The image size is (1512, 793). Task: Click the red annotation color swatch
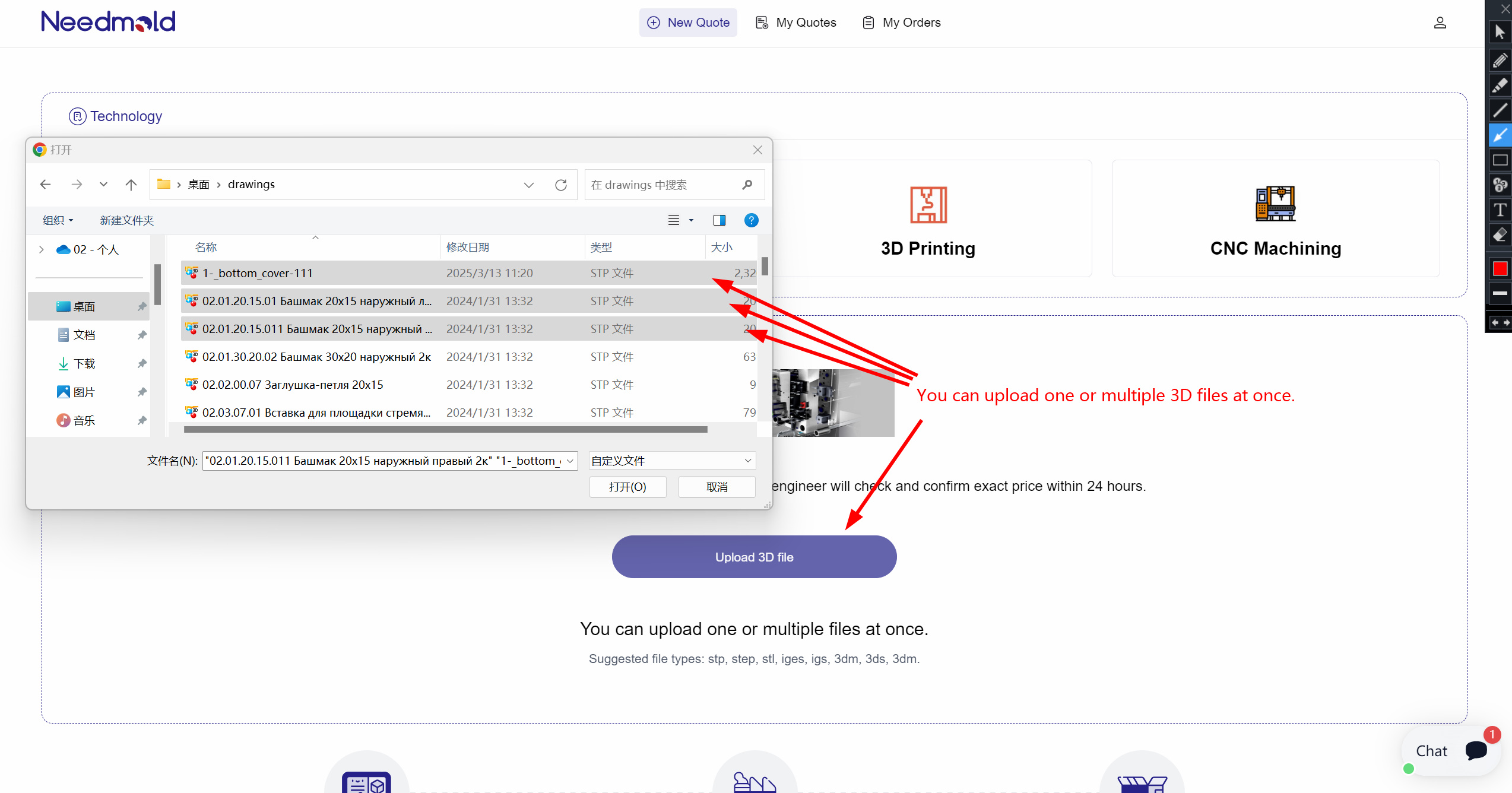pos(1500,269)
